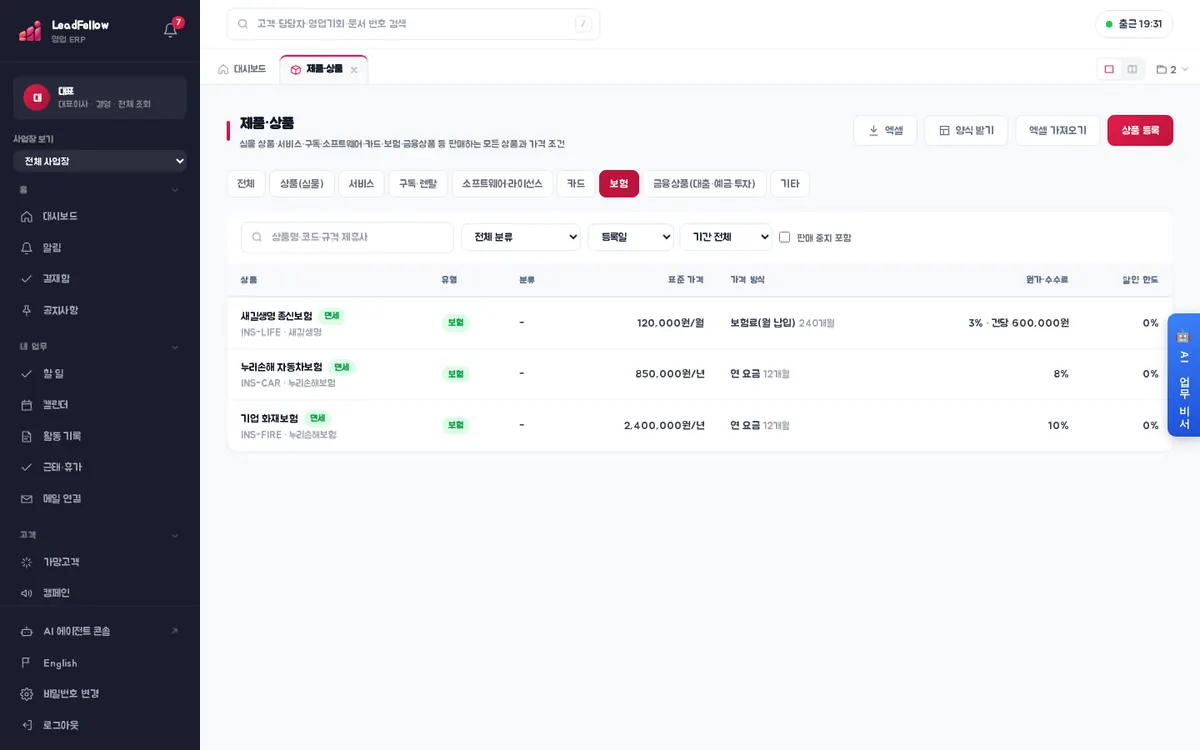
Task: Expand the folder dropdown showing 2
Action: 1172,69
